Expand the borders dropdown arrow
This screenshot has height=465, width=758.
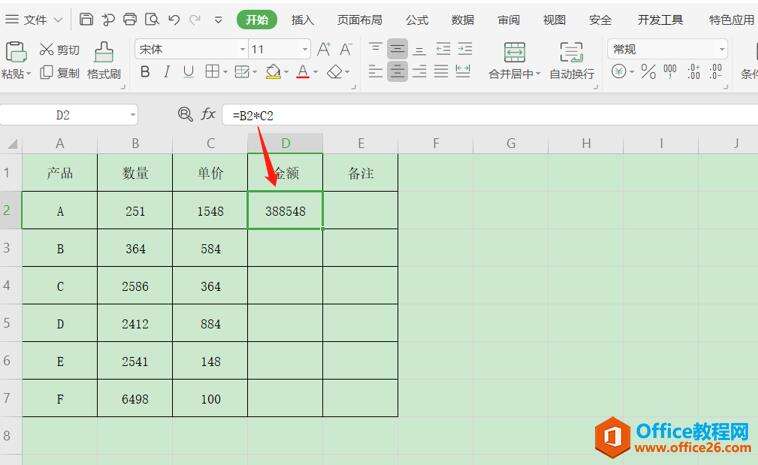coord(225,73)
